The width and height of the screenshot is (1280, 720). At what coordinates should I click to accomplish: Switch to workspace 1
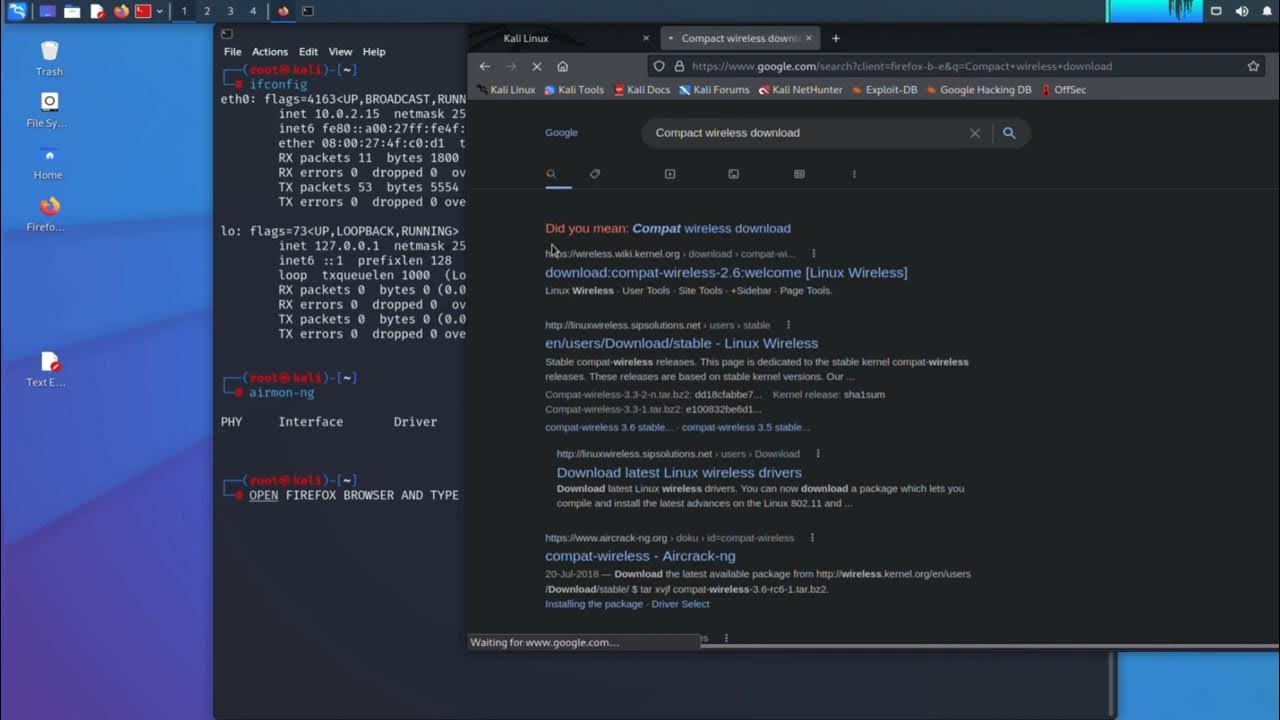pos(184,11)
